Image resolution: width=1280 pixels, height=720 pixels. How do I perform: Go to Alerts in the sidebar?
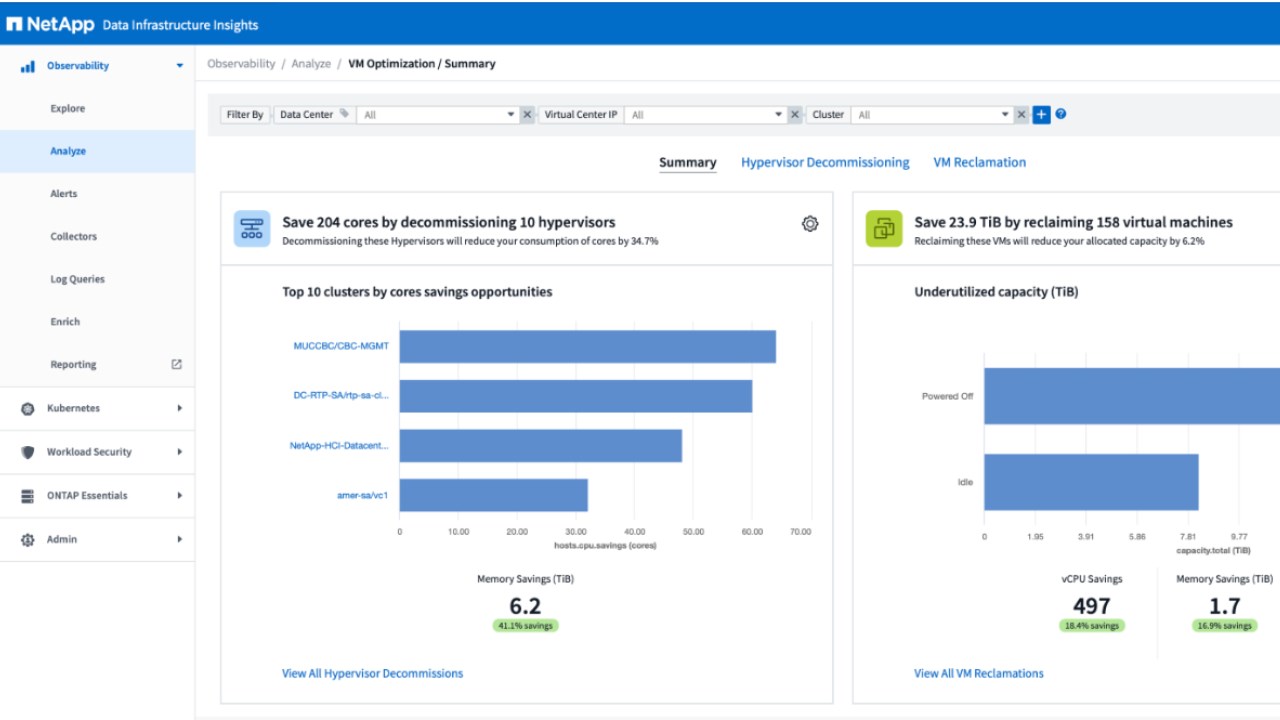64,194
